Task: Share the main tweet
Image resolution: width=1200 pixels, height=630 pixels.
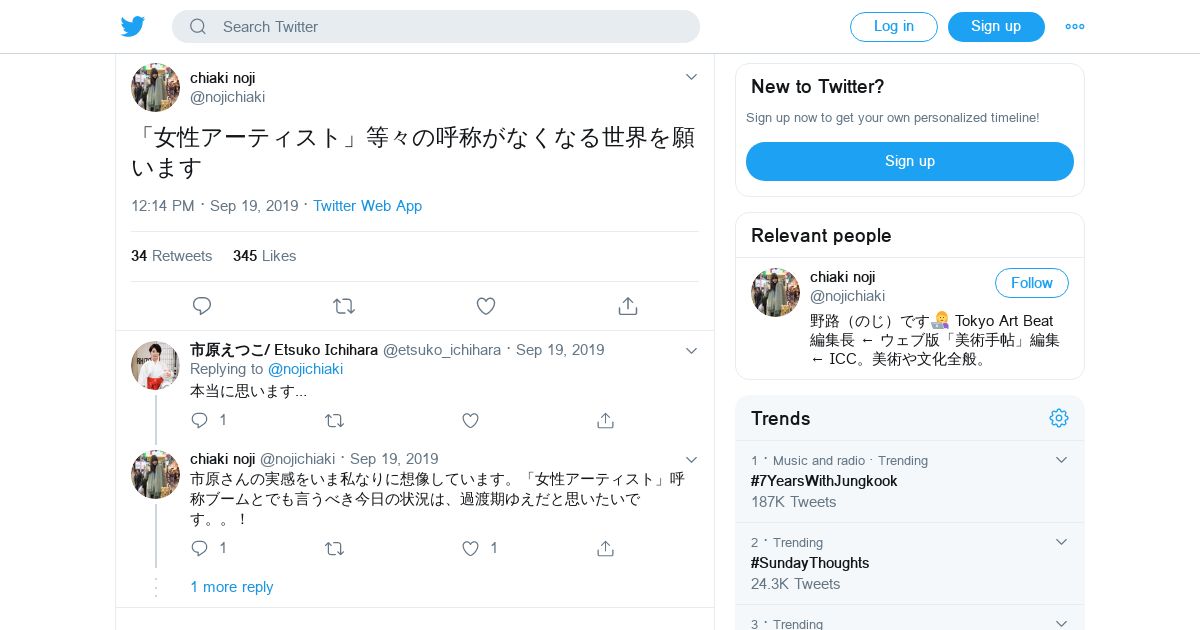Action: [x=628, y=306]
